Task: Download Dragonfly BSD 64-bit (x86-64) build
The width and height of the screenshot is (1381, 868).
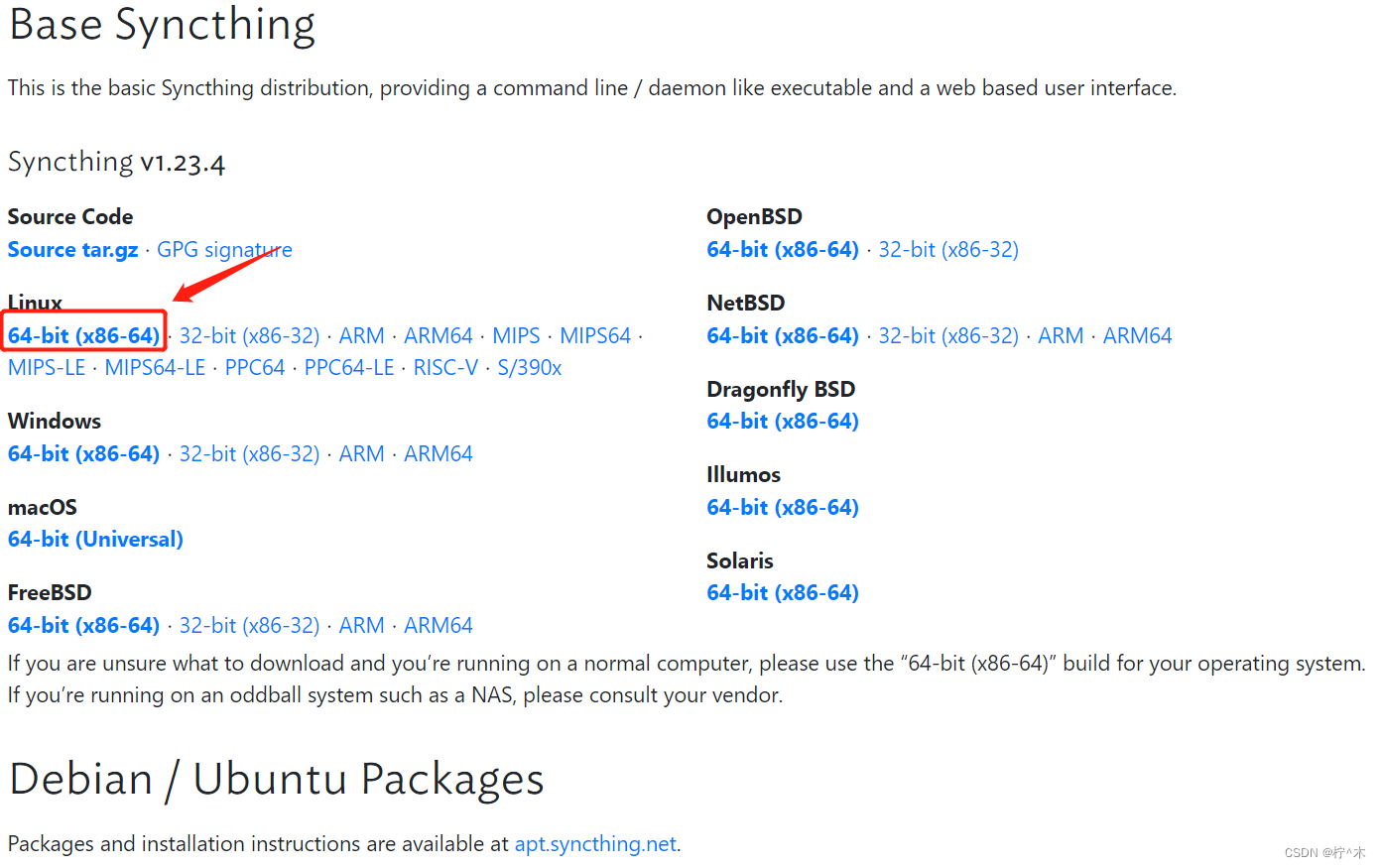Action: (x=783, y=422)
